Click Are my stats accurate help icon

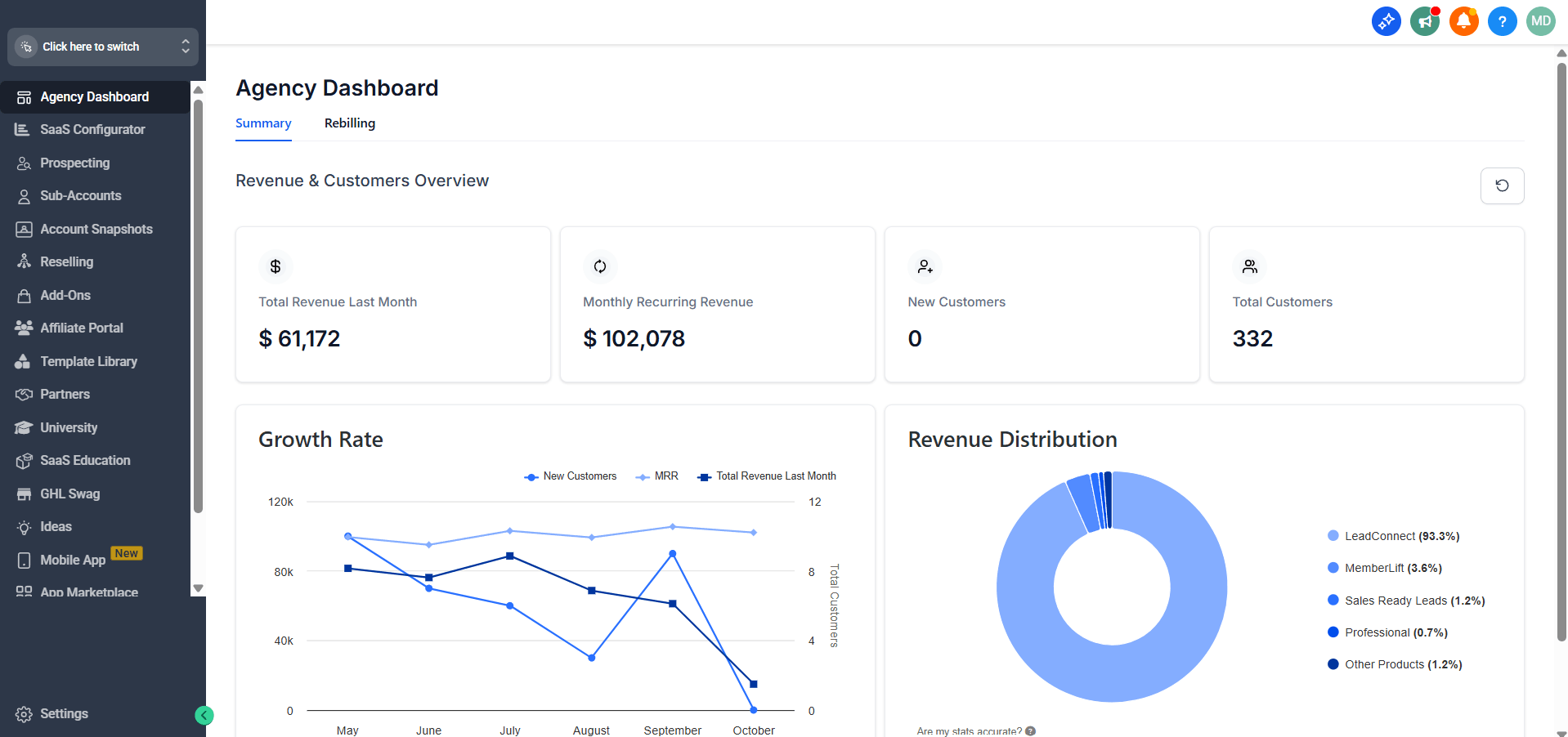coord(1030,731)
